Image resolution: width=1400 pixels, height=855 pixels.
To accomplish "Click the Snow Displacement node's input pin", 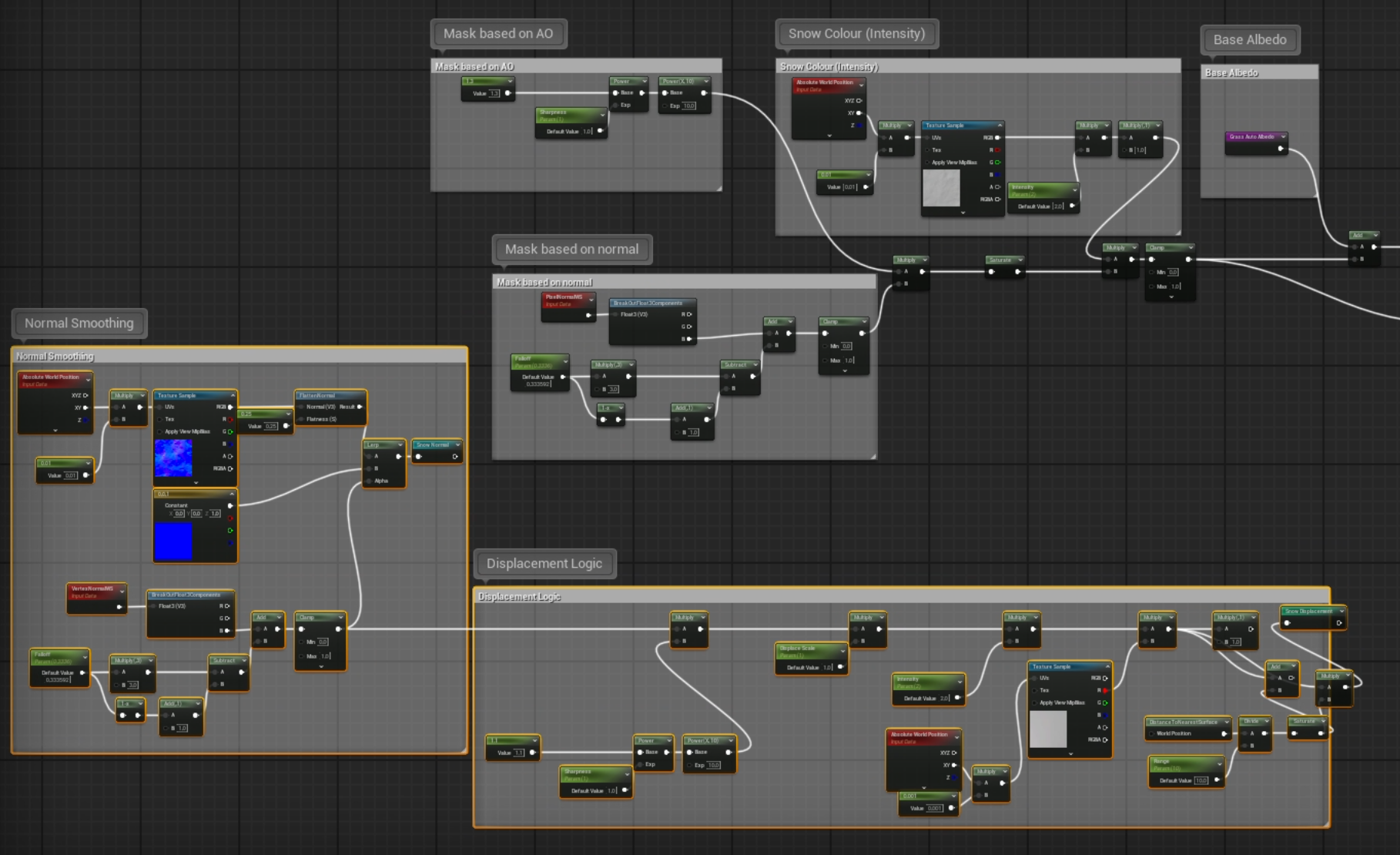I will 1287,622.
